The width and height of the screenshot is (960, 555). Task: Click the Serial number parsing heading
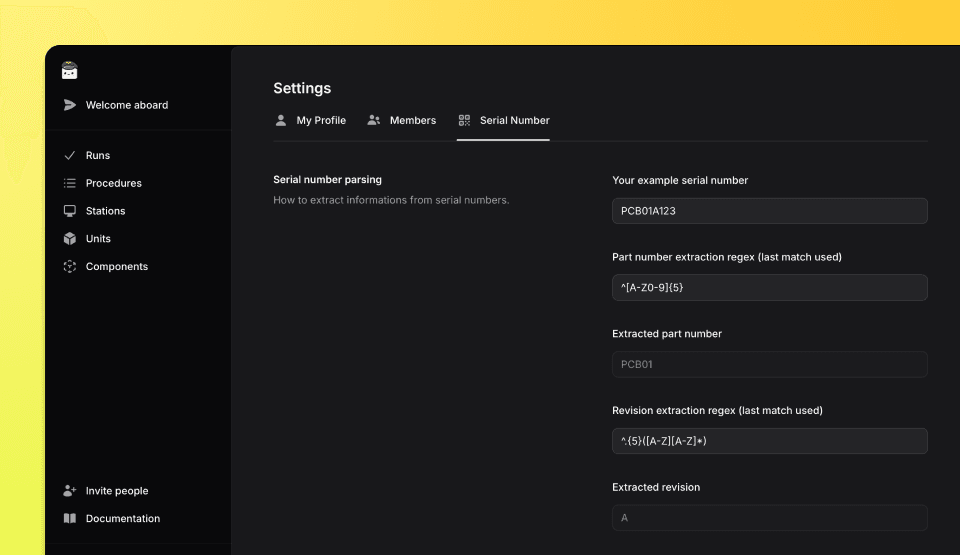point(328,179)
